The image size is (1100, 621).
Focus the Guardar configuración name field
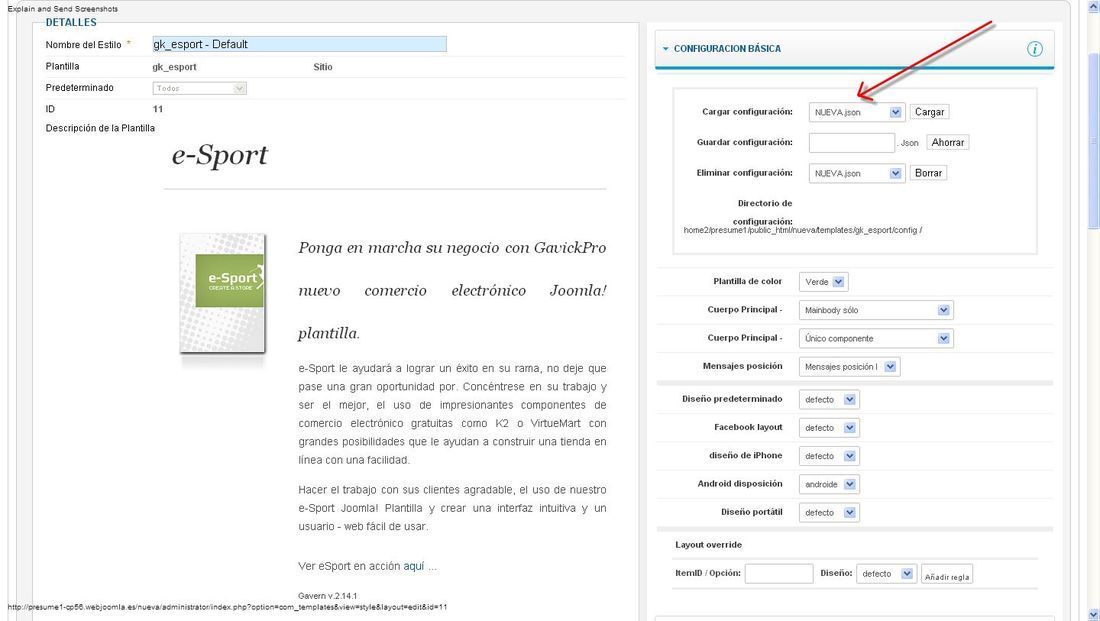[852, 142]
